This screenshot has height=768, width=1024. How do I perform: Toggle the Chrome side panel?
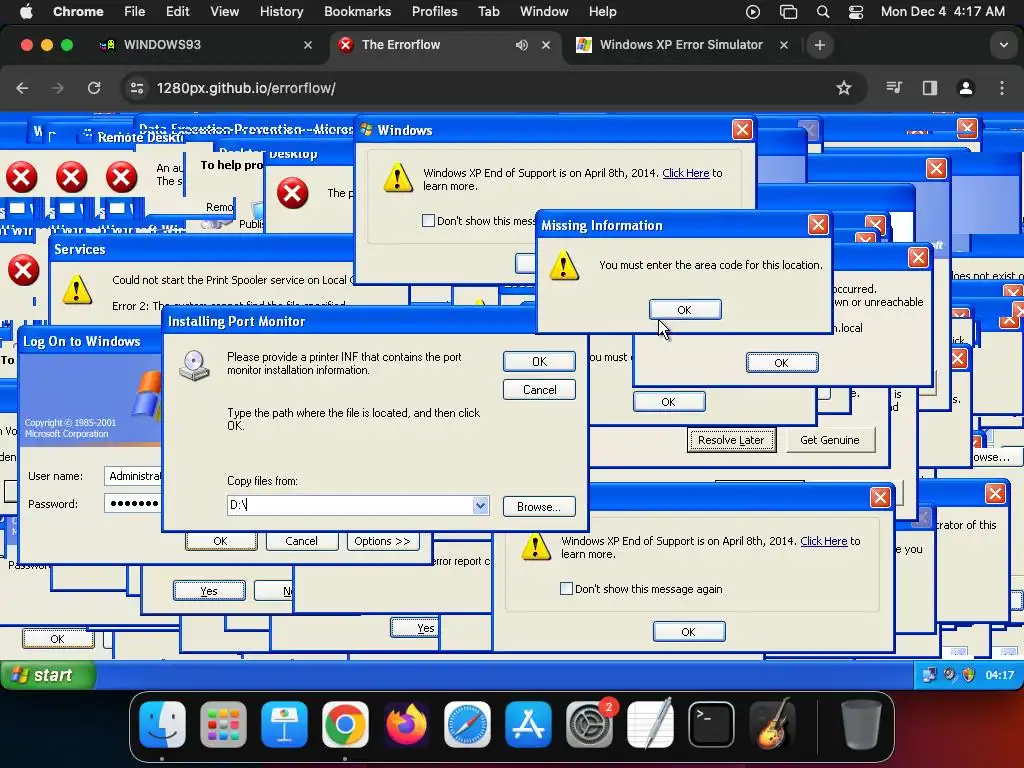click(930, 88)
